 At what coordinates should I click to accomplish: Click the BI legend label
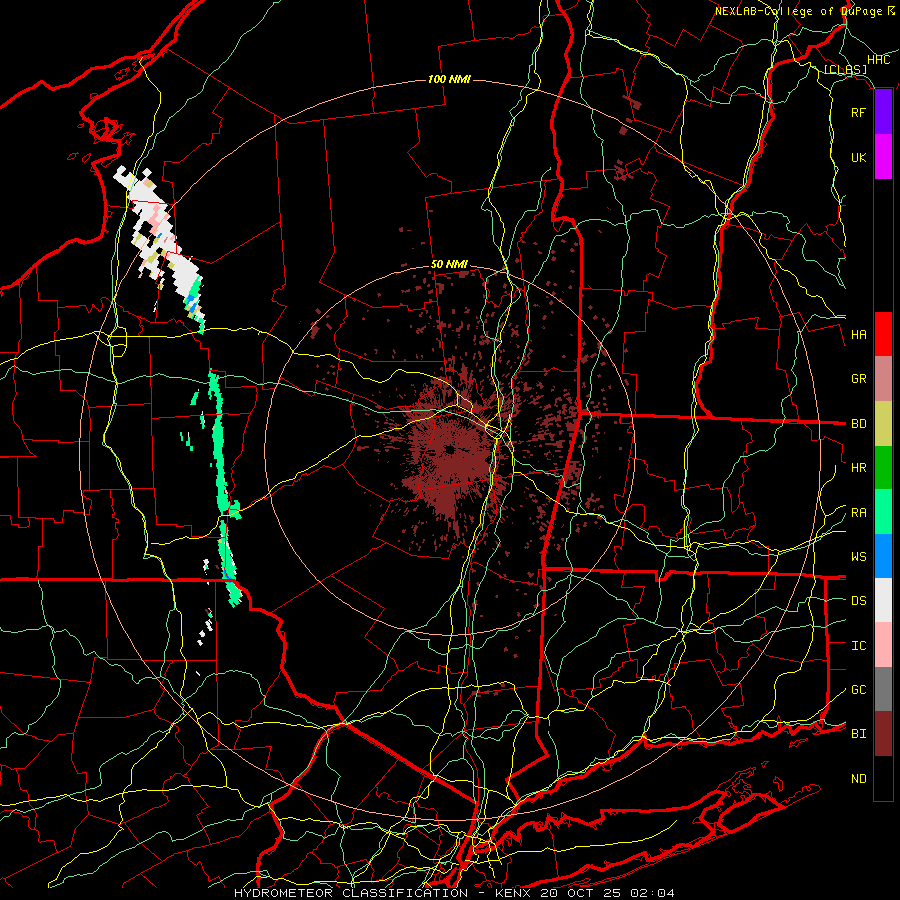pyautogui.click(x=858, y=734)
